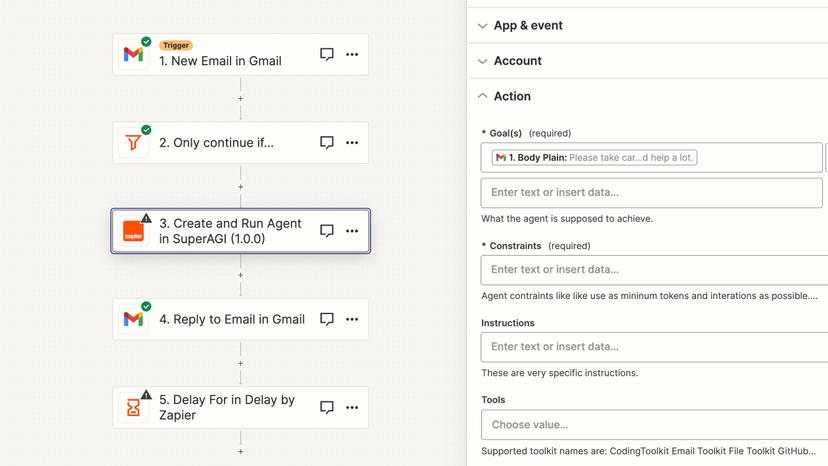The height and width of the screenshot is (466, 828).
Task: Expand the Account section
Action: tap(517, 61)
